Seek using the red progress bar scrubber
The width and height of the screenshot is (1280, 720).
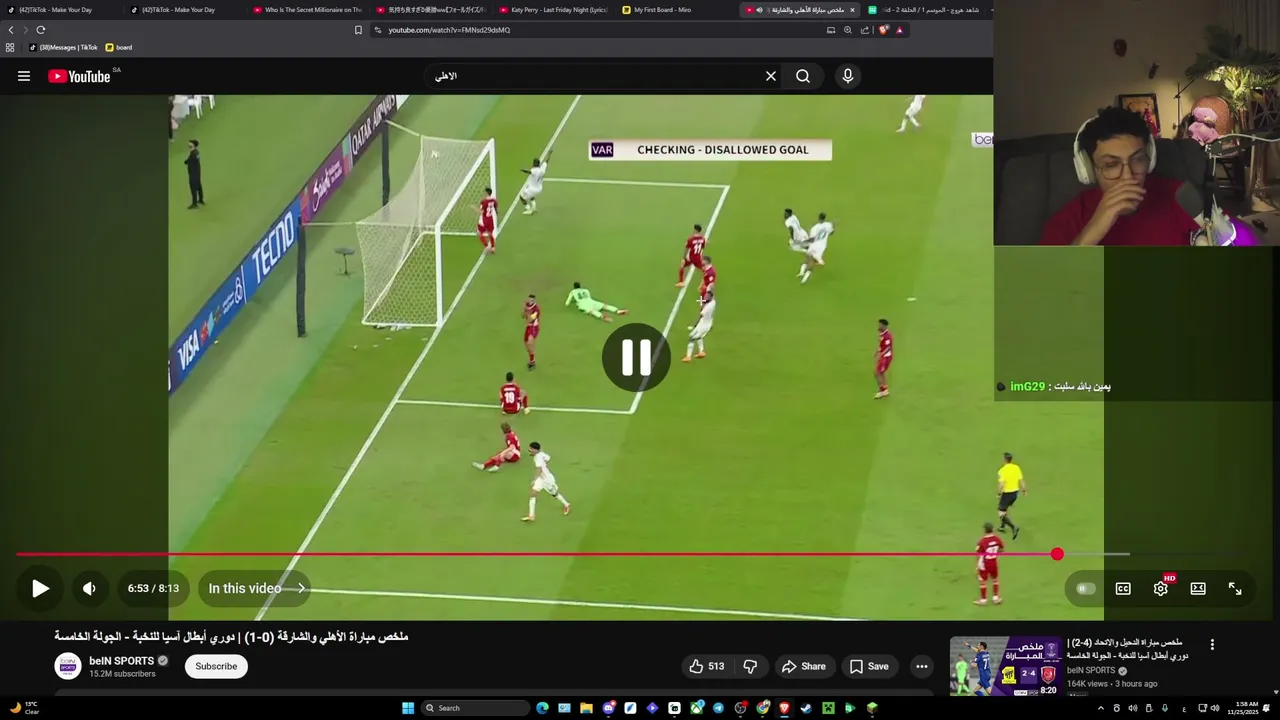[x=1057, y=554]
